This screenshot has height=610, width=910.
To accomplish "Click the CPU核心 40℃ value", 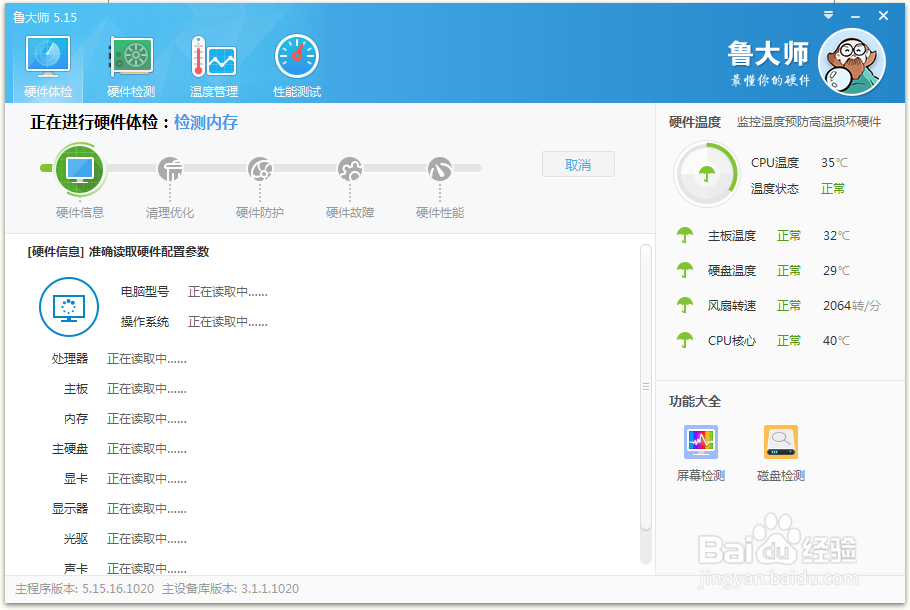I will tap(836, 341).
